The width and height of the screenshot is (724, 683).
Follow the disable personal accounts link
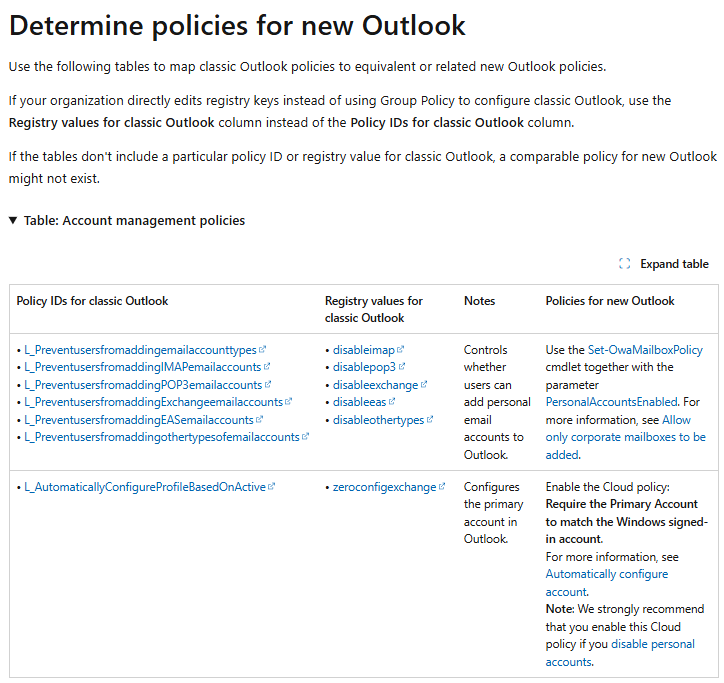pyautogui.click(x=620, y=653)
